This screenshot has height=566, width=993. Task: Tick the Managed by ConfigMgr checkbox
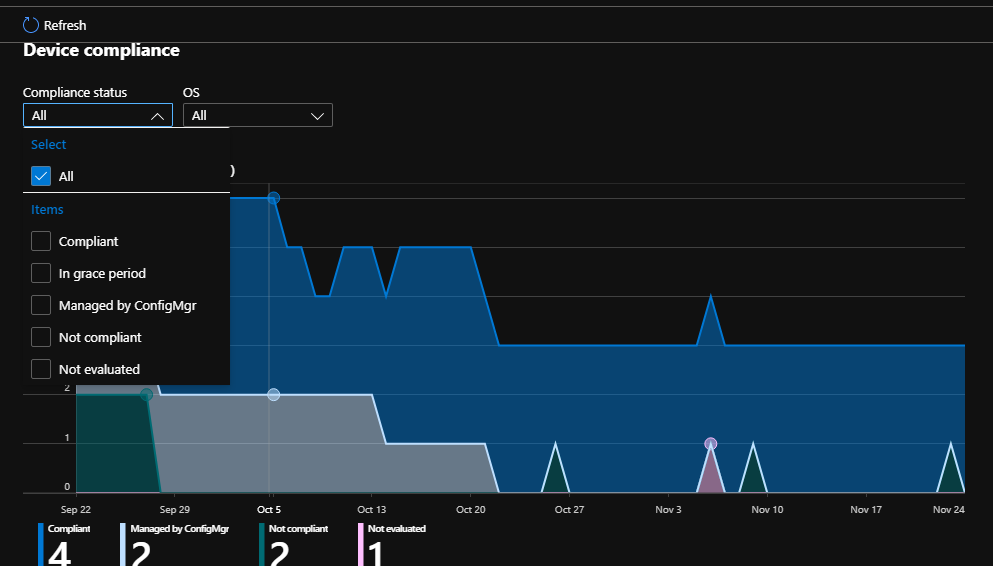tap(41, 305)
